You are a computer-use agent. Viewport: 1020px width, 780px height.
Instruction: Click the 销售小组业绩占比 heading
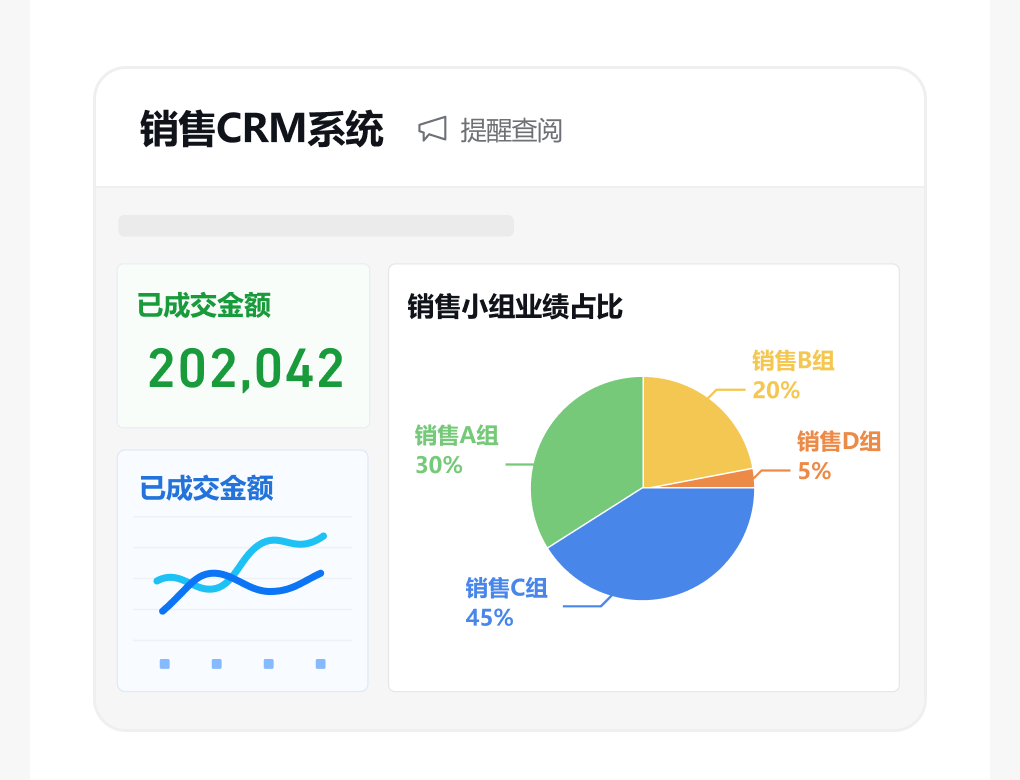[515, 306]
